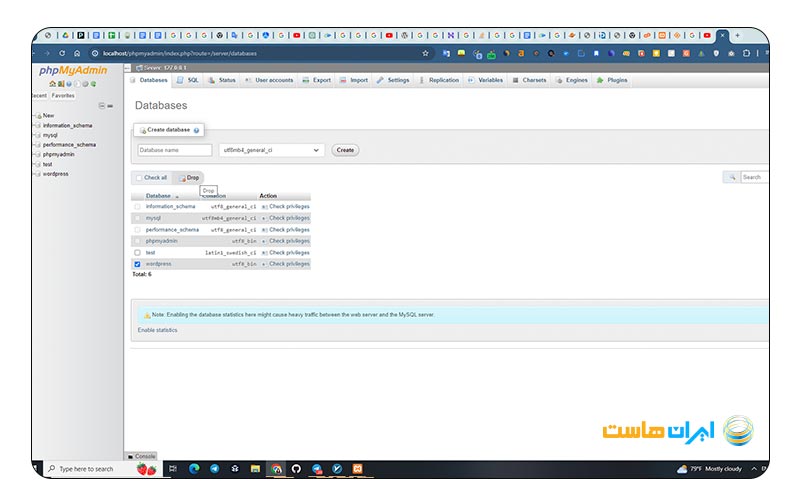The height and width of the screenshot is (504, 800).
Task: Click the shield extension icon in toolbar
Action: tap(716, 53)
